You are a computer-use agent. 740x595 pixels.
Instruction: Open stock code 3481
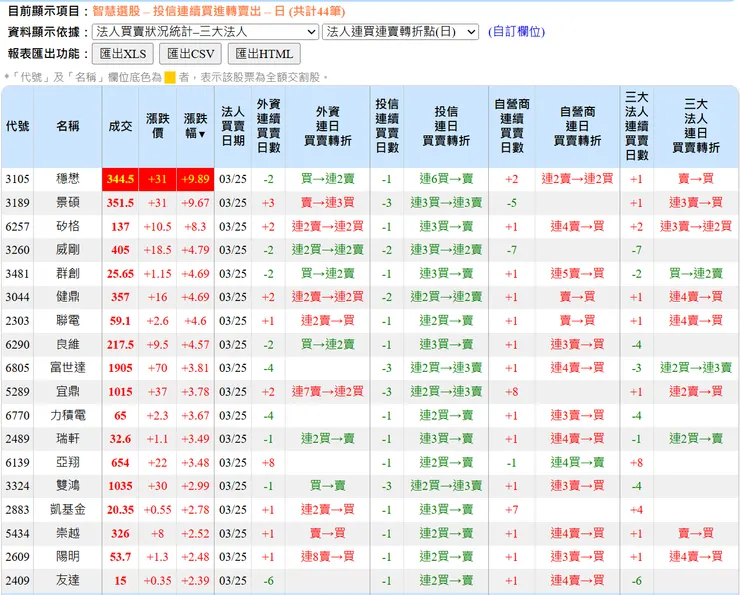point(17,274)
